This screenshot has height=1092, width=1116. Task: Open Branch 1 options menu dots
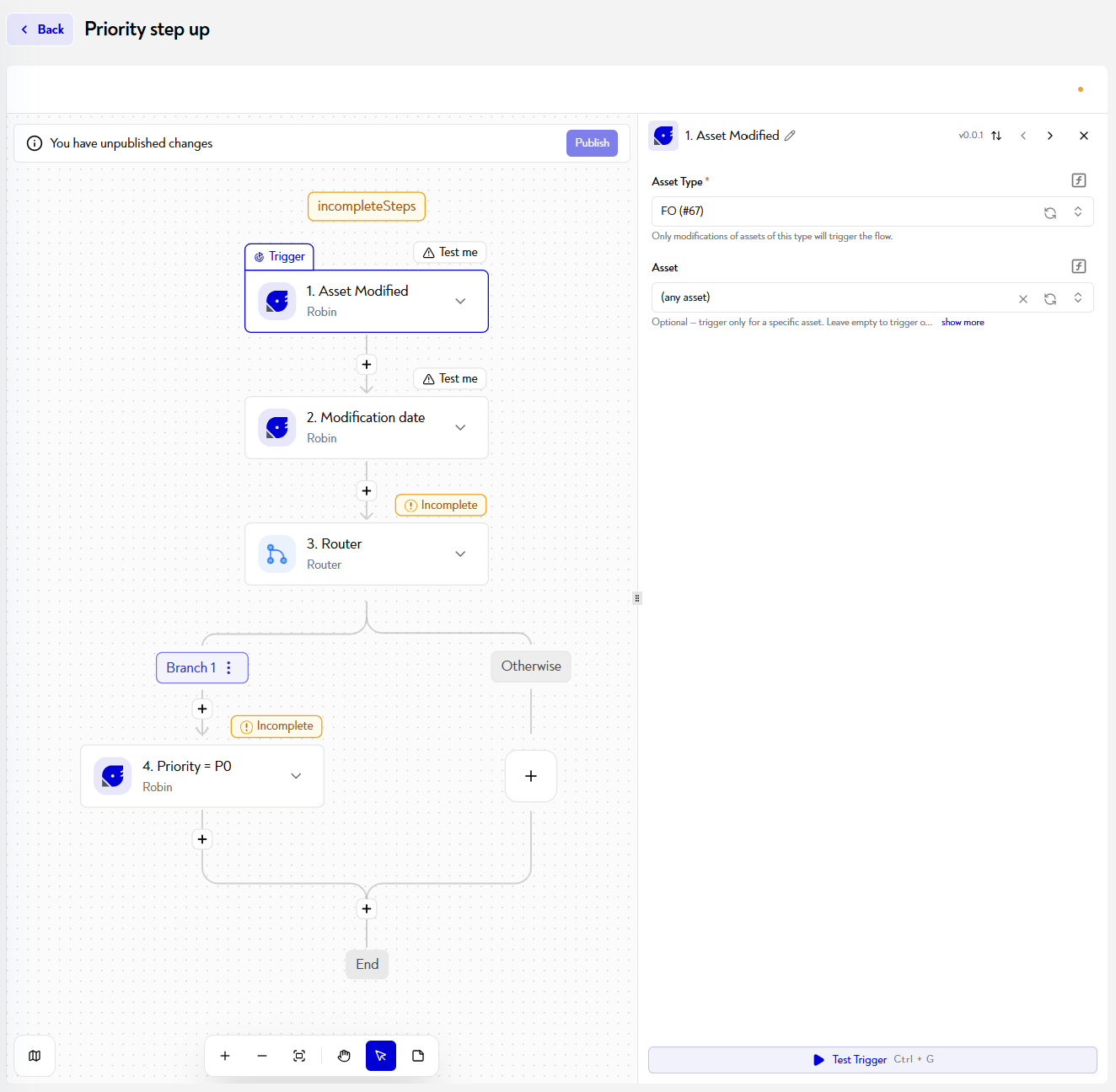pos(228,667)
